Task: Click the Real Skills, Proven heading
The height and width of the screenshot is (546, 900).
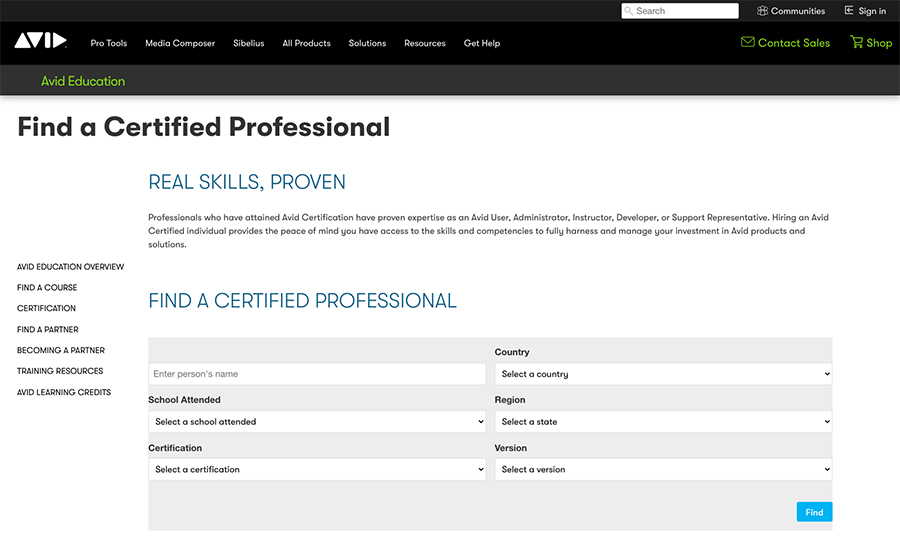Action: [247, 182]
